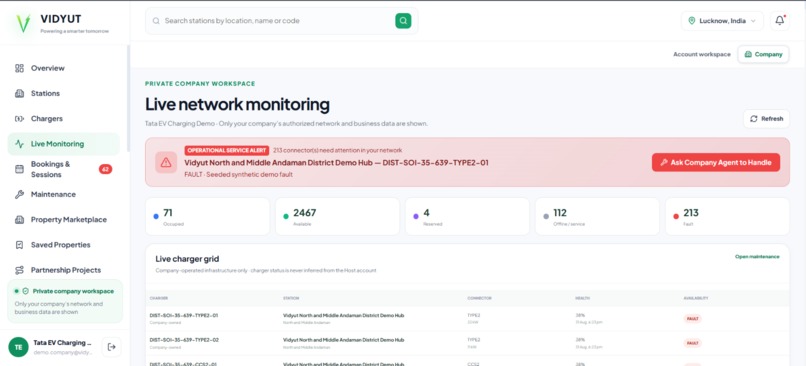Click the CHARGER column header
The image size is (806, 366).
pyautogui.click(x=158, y=298)
